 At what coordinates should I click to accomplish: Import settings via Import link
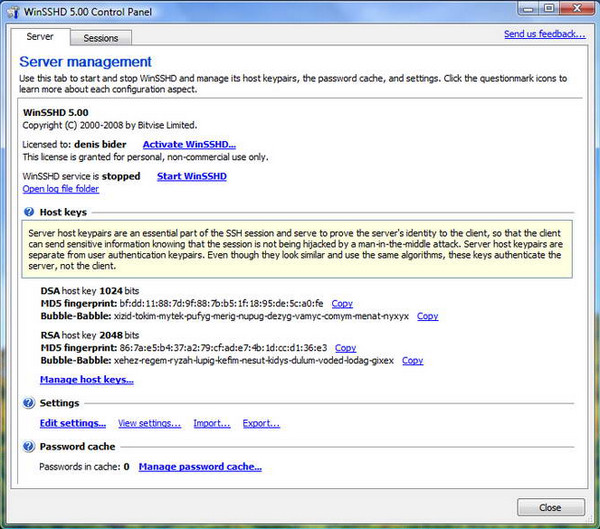click(x=212, y=423)
